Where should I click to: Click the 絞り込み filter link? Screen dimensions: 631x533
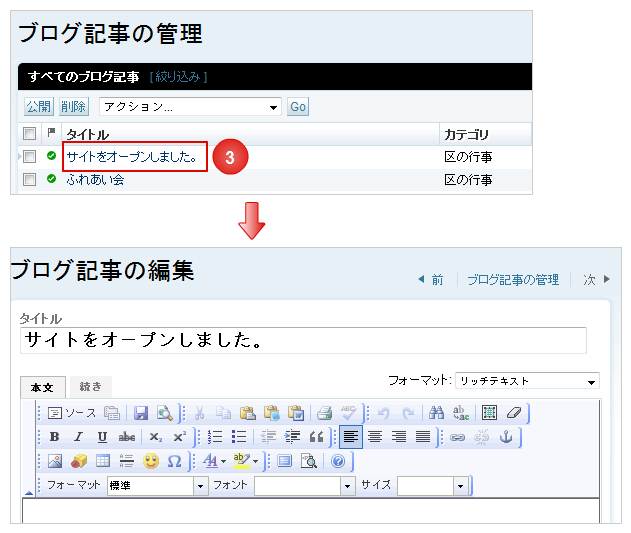coord(178,76)
